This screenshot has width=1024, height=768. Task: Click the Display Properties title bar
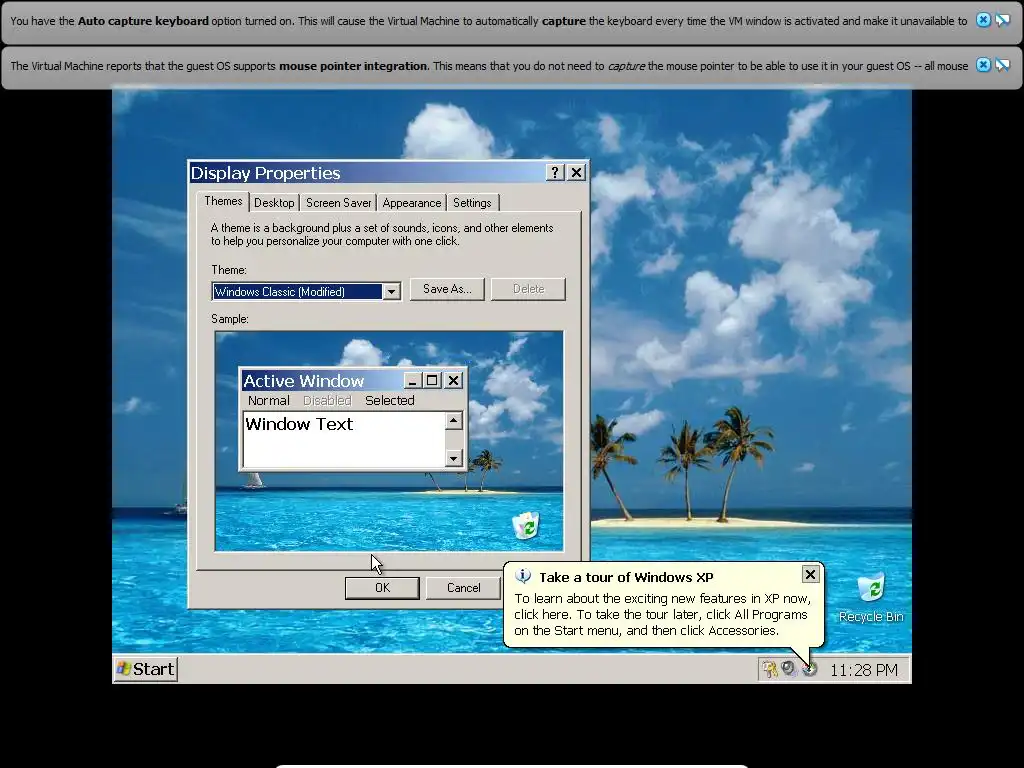[366, 172]
